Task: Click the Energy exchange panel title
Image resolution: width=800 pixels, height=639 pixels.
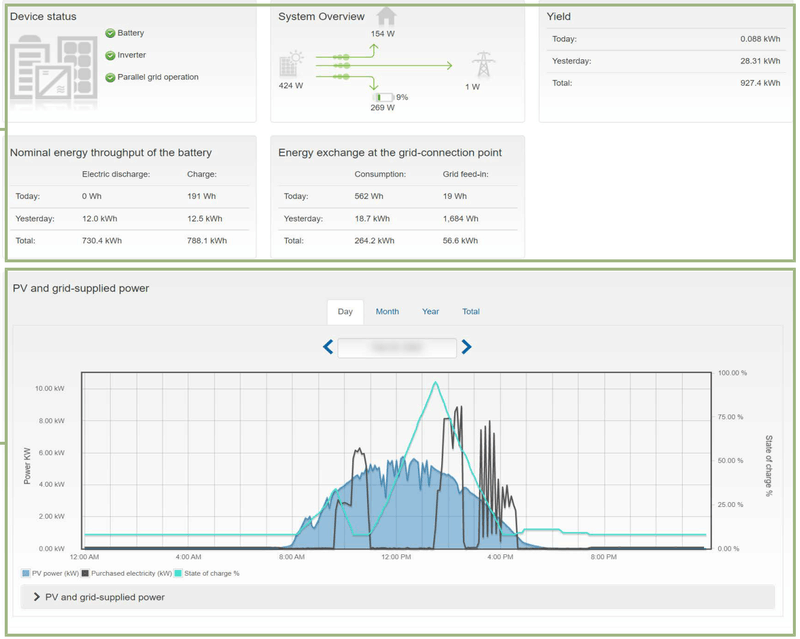Action: coord(390,153)
